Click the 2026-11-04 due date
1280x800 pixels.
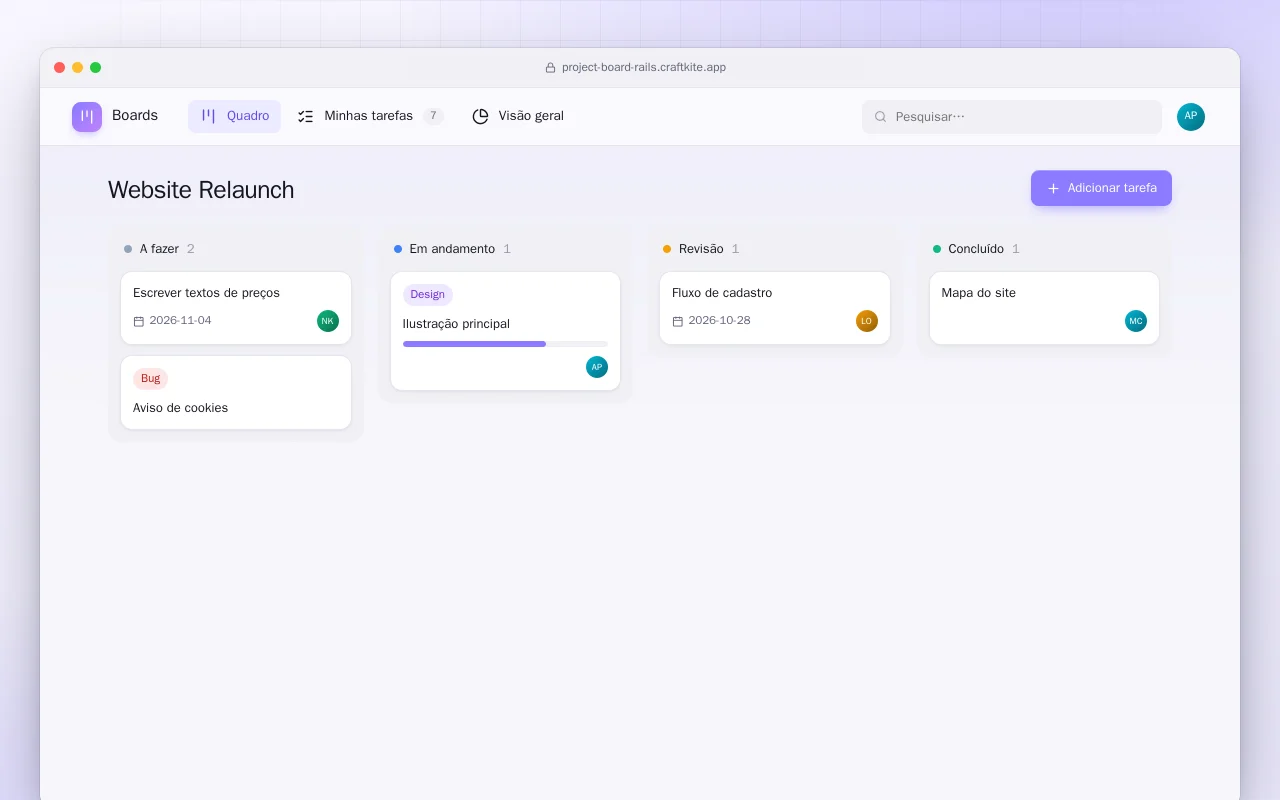click(x=180, y=321)
